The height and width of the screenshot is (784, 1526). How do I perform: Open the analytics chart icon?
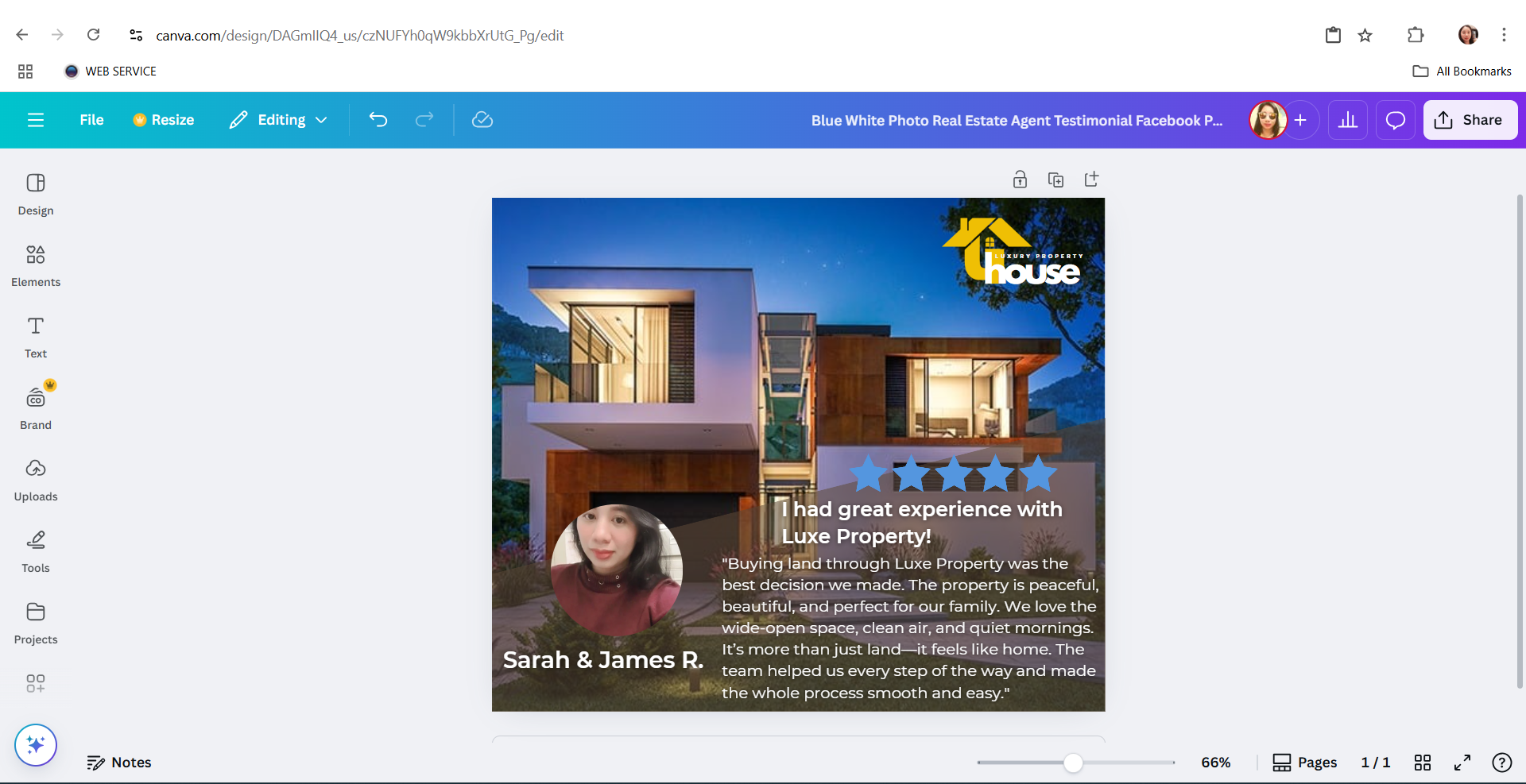point(1348,120)
